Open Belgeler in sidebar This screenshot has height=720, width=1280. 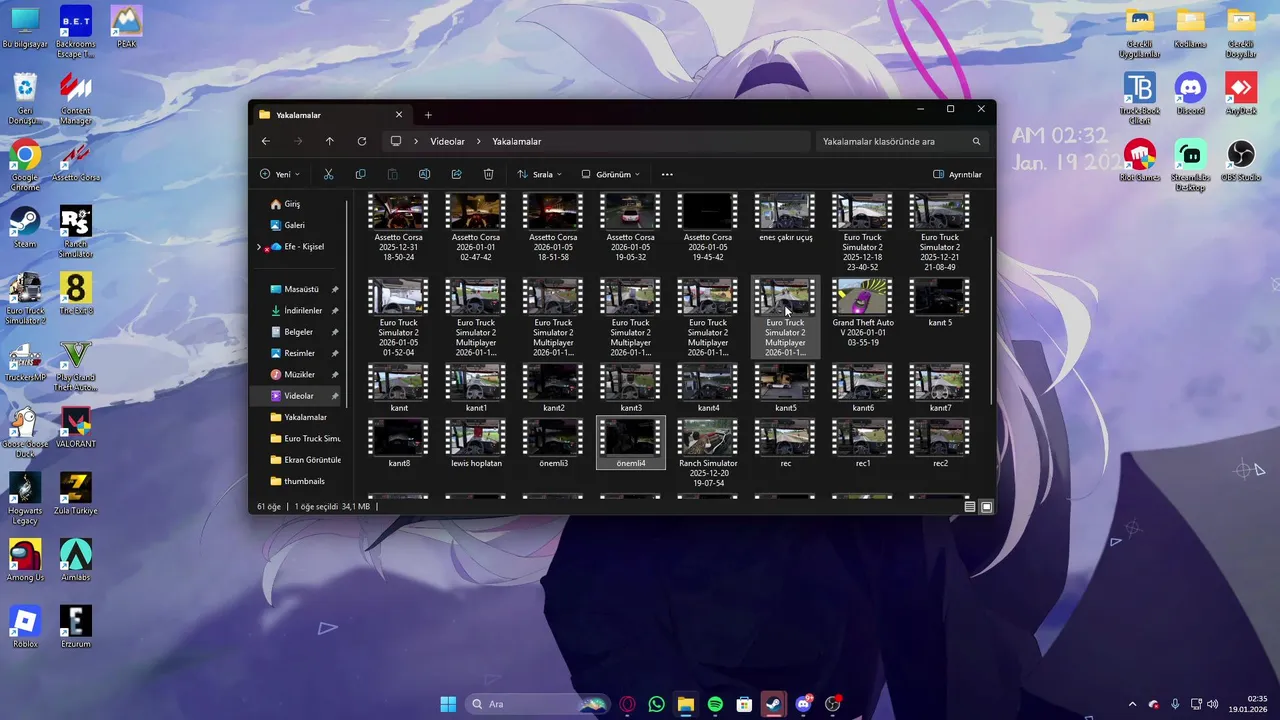tap(298, 332)
